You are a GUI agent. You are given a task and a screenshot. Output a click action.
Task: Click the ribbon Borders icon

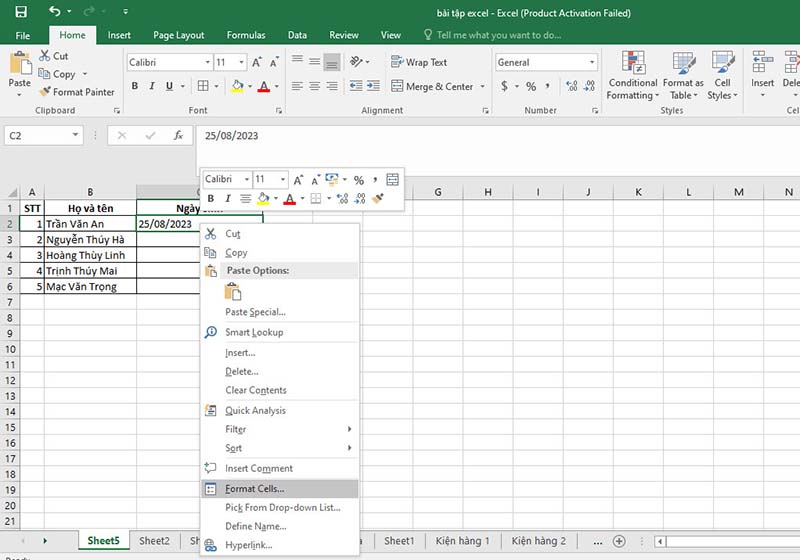[203, 86]
